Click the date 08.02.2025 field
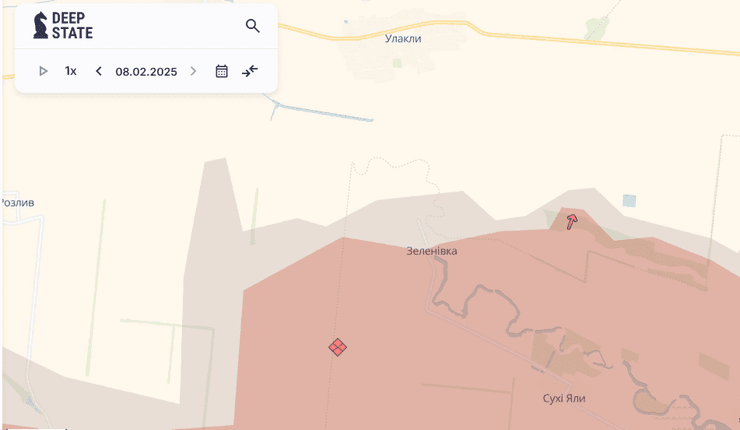Image resolution: width=740 pixels, height=430 pixels. [146, 71]
